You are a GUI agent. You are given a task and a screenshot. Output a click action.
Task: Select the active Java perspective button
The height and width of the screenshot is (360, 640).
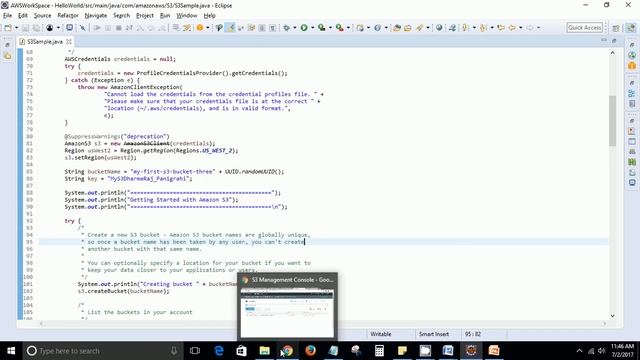pos(631,28)
